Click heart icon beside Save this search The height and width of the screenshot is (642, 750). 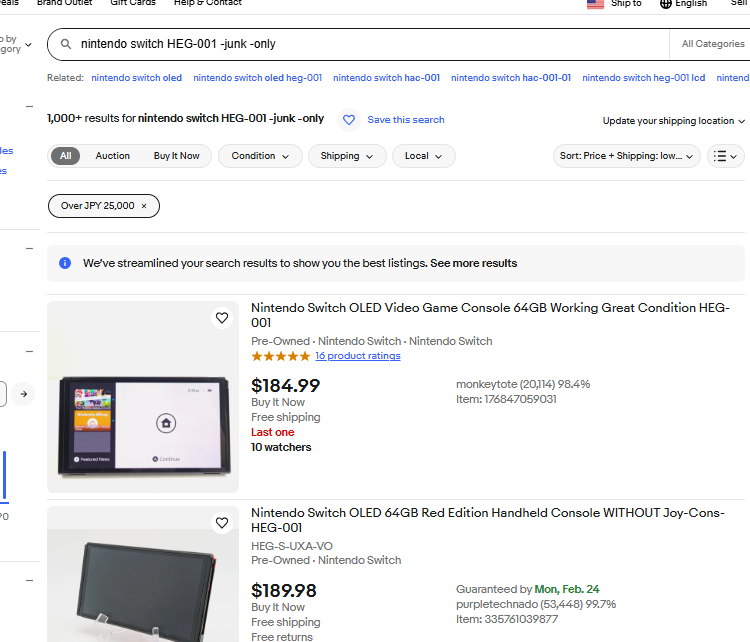(x=349, y=120)
